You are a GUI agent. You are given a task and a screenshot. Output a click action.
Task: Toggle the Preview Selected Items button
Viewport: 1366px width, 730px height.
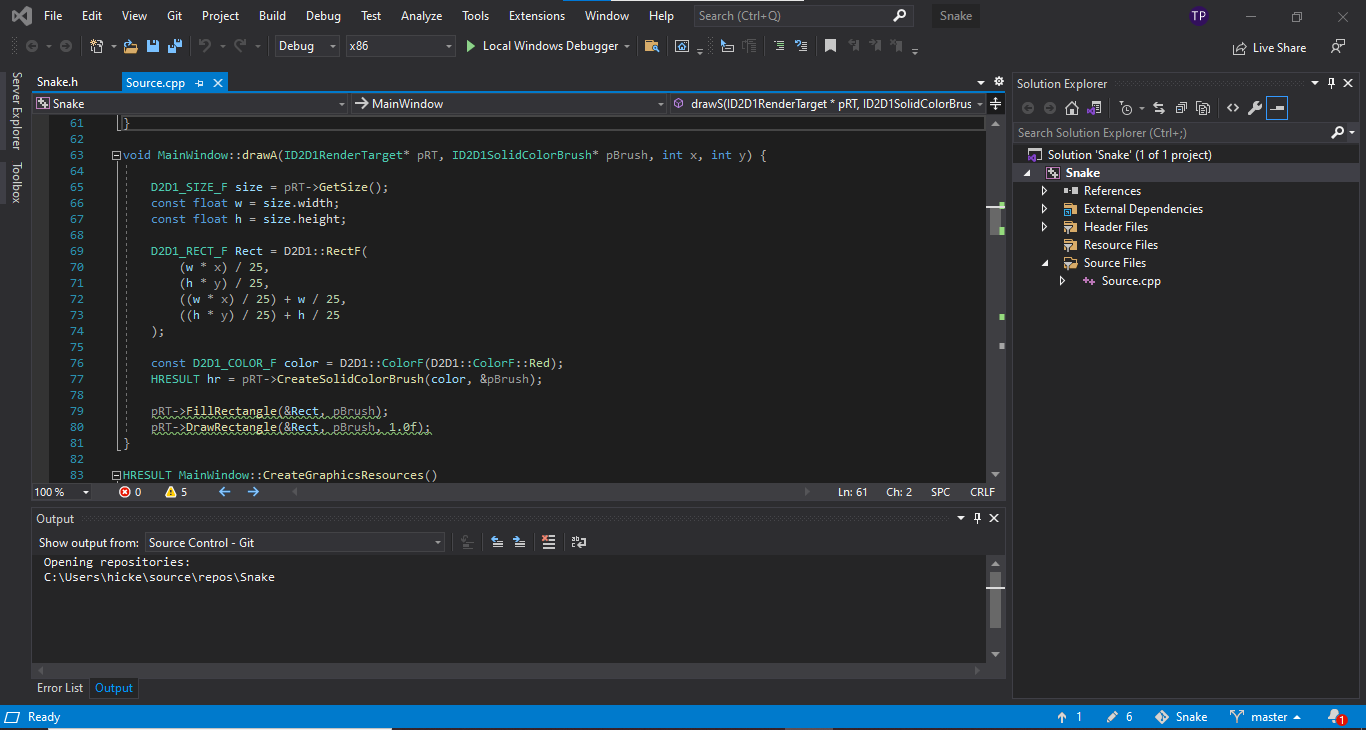(x=1276, y=108)
